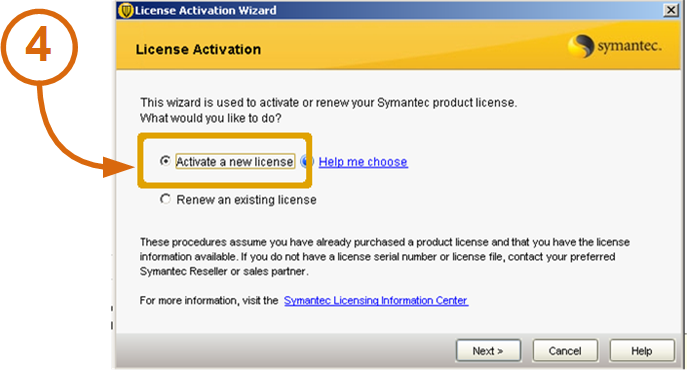Click the 'What would you like to do?' text
Viewport: 688px width, 371px height.
(211, 118)
